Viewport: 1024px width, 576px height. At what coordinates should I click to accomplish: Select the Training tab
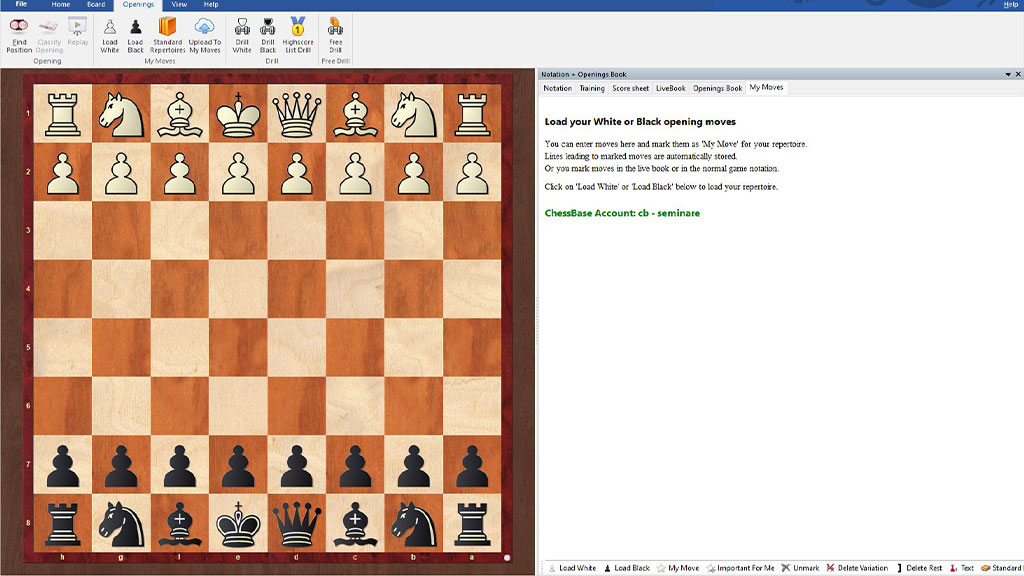coord(592,88)
